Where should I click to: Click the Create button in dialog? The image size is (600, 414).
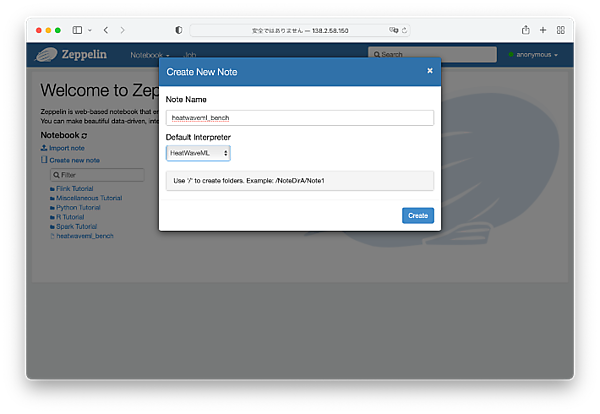tap(417, 215)
